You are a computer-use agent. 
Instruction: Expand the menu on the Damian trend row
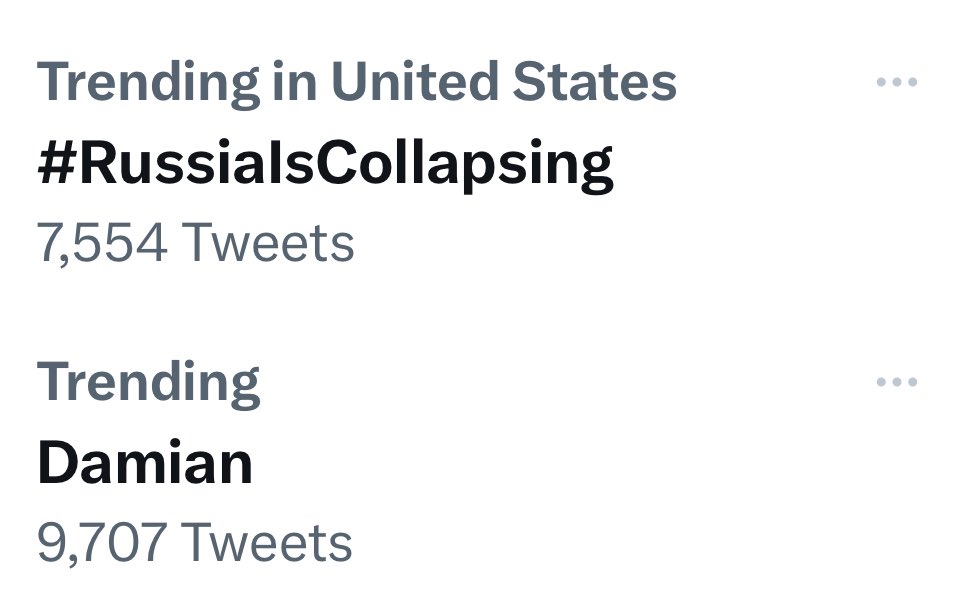(x=896, y=381)
